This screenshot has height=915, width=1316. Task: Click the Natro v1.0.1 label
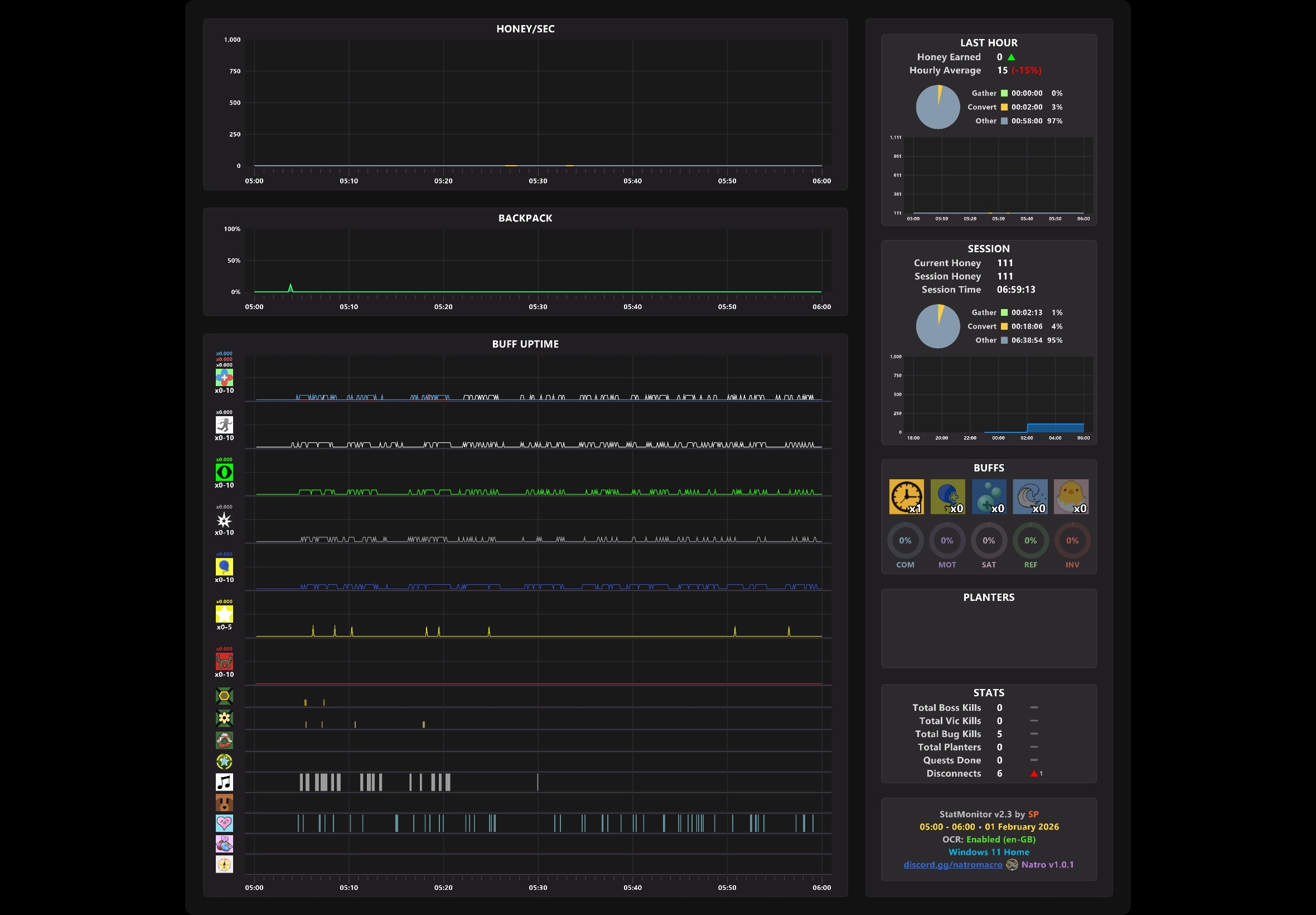pyautogui.click(x=1047, y=865)
